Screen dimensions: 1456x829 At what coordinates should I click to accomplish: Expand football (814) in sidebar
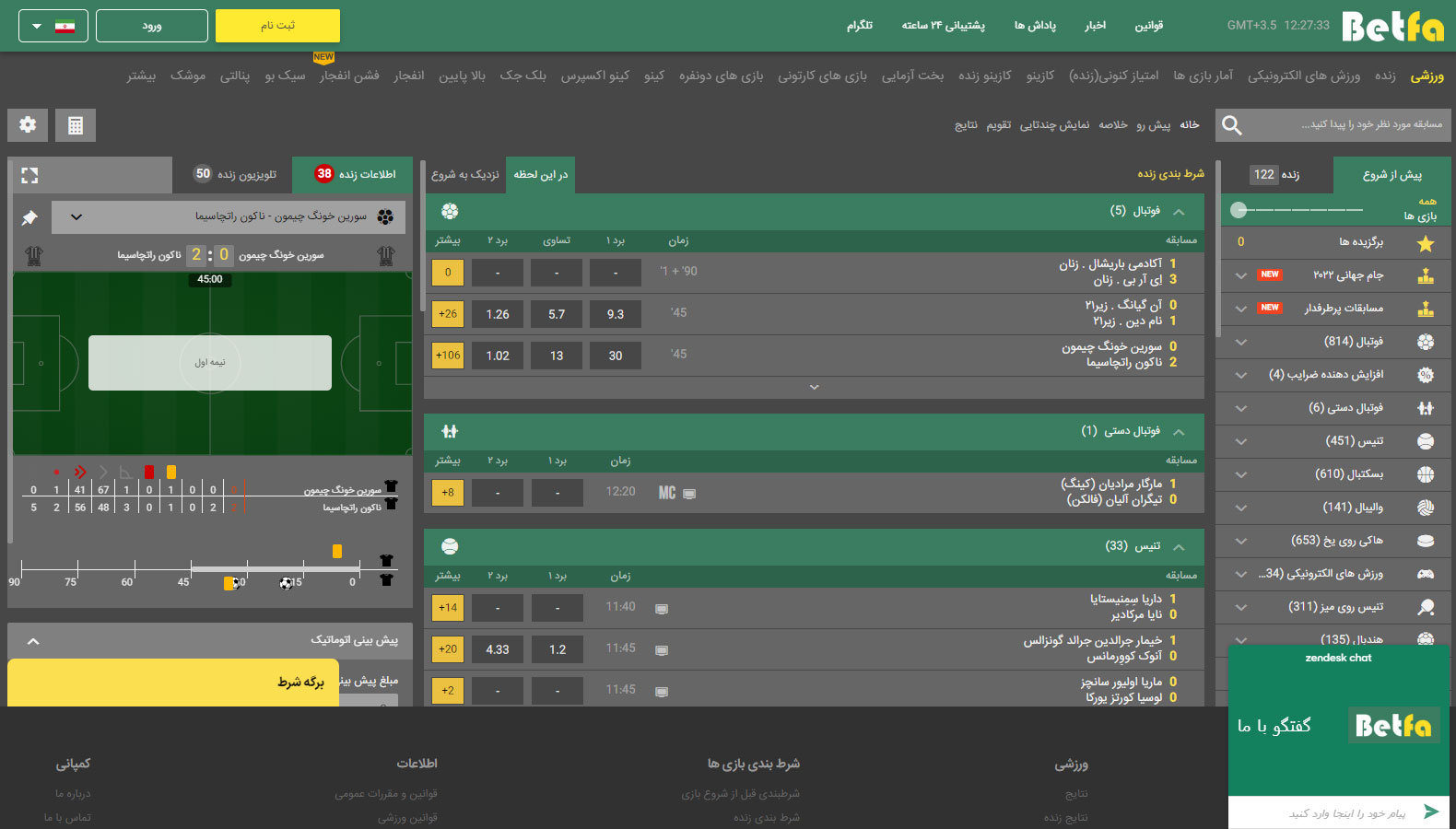point(1241,343)
